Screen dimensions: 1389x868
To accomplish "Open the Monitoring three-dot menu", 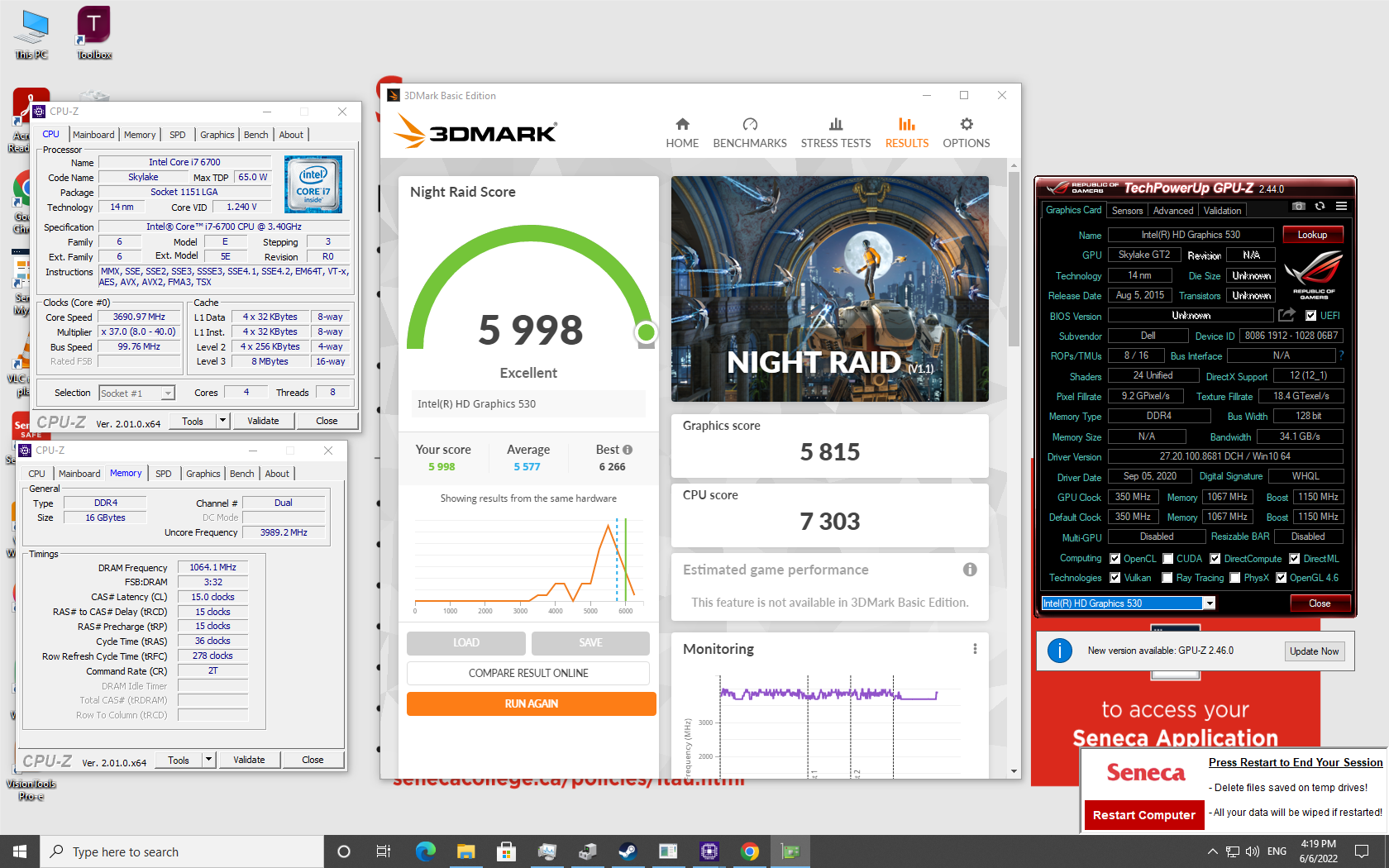I will [975, 649].
